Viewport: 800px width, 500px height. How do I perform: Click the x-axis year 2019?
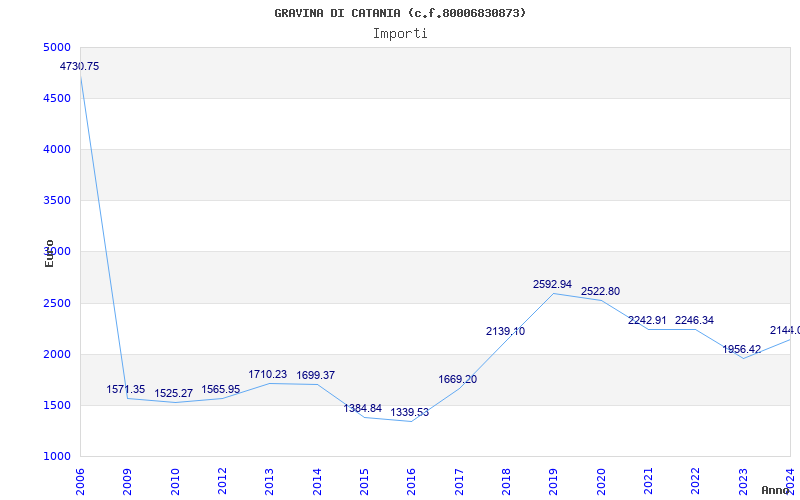(554, 481)
